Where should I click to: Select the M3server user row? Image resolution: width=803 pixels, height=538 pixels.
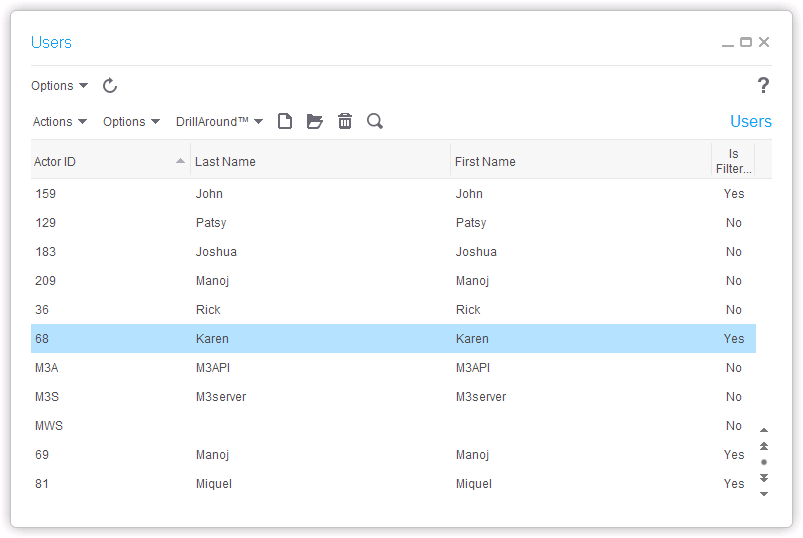click(x=390, y=397)
